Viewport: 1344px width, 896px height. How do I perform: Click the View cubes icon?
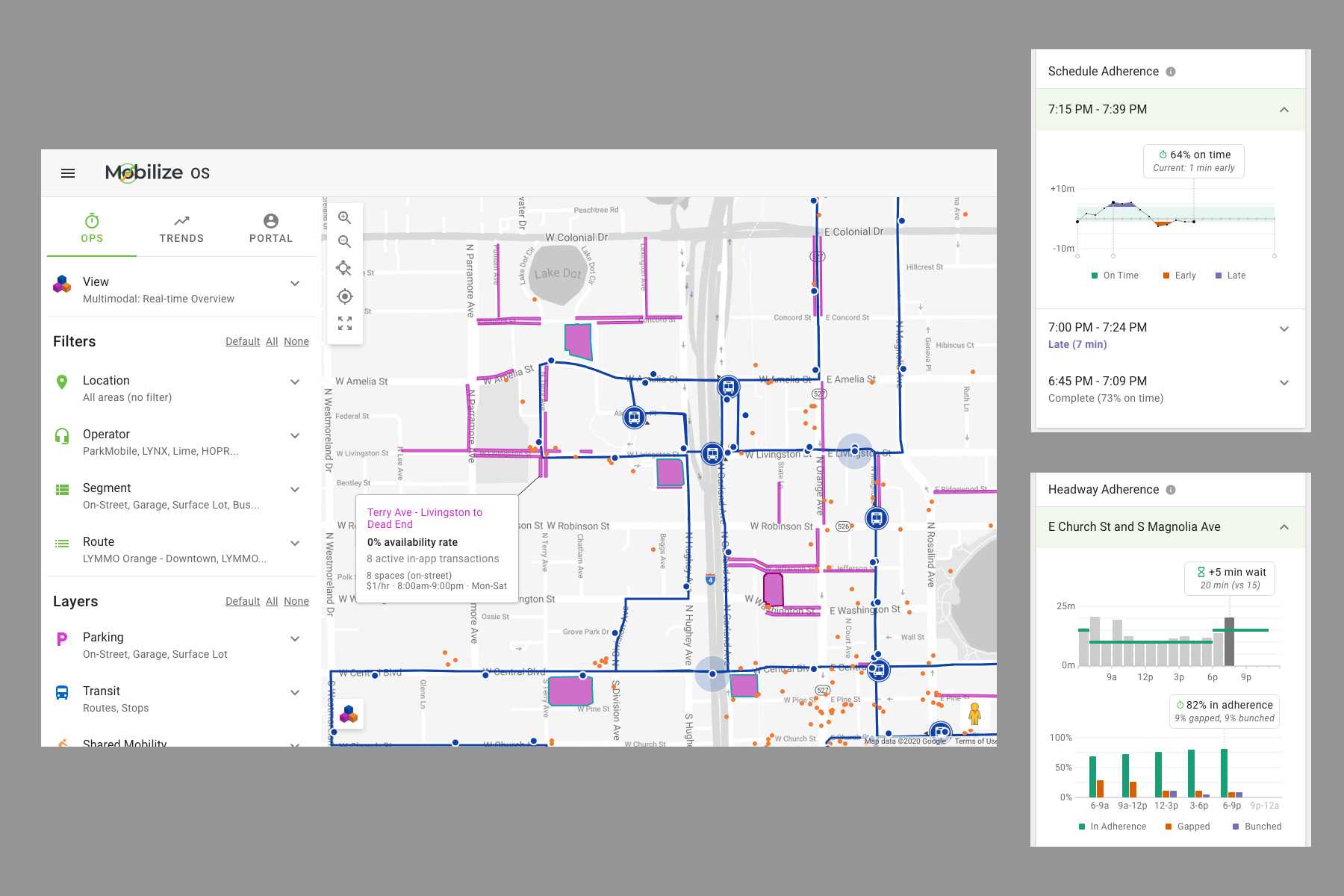coord(62,284)
